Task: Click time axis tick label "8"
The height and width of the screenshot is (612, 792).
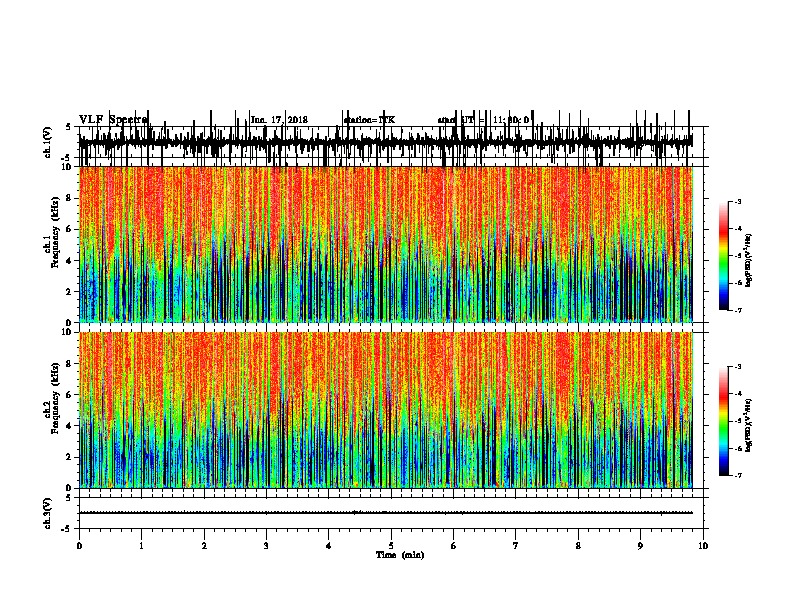Action: point(578,546)
